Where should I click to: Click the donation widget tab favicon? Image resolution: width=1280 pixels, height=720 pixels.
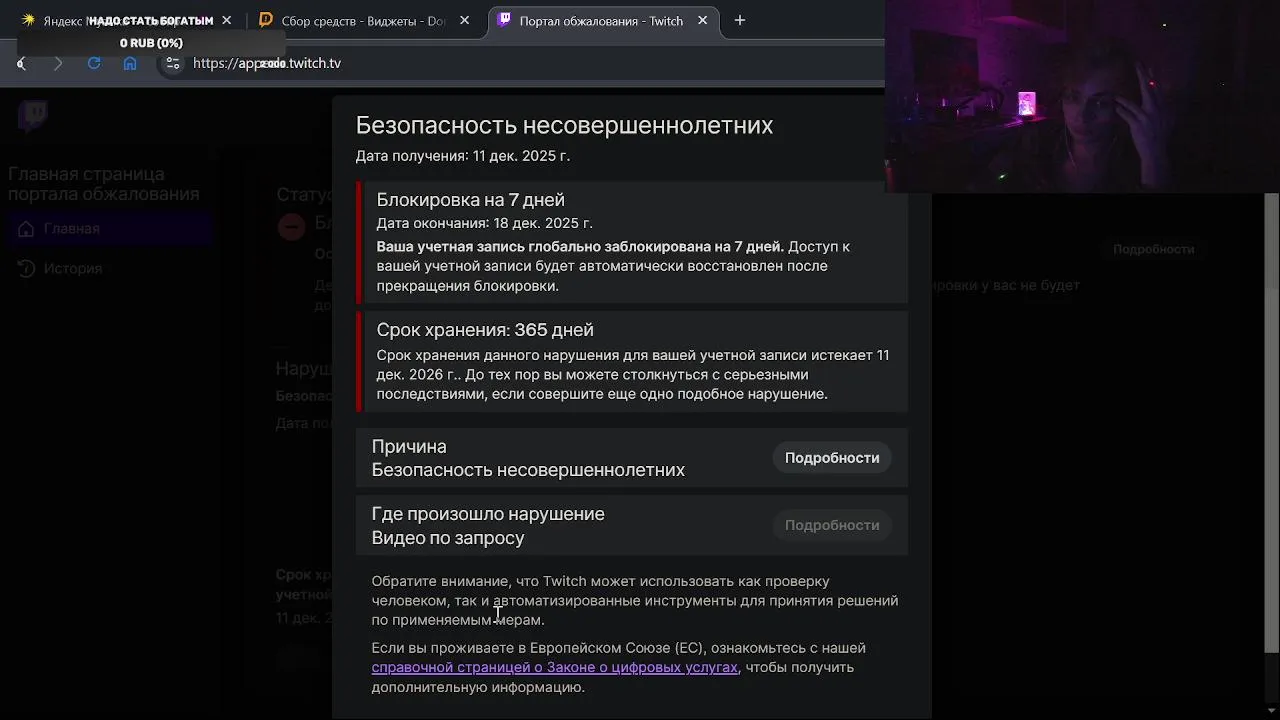(266, 20)
